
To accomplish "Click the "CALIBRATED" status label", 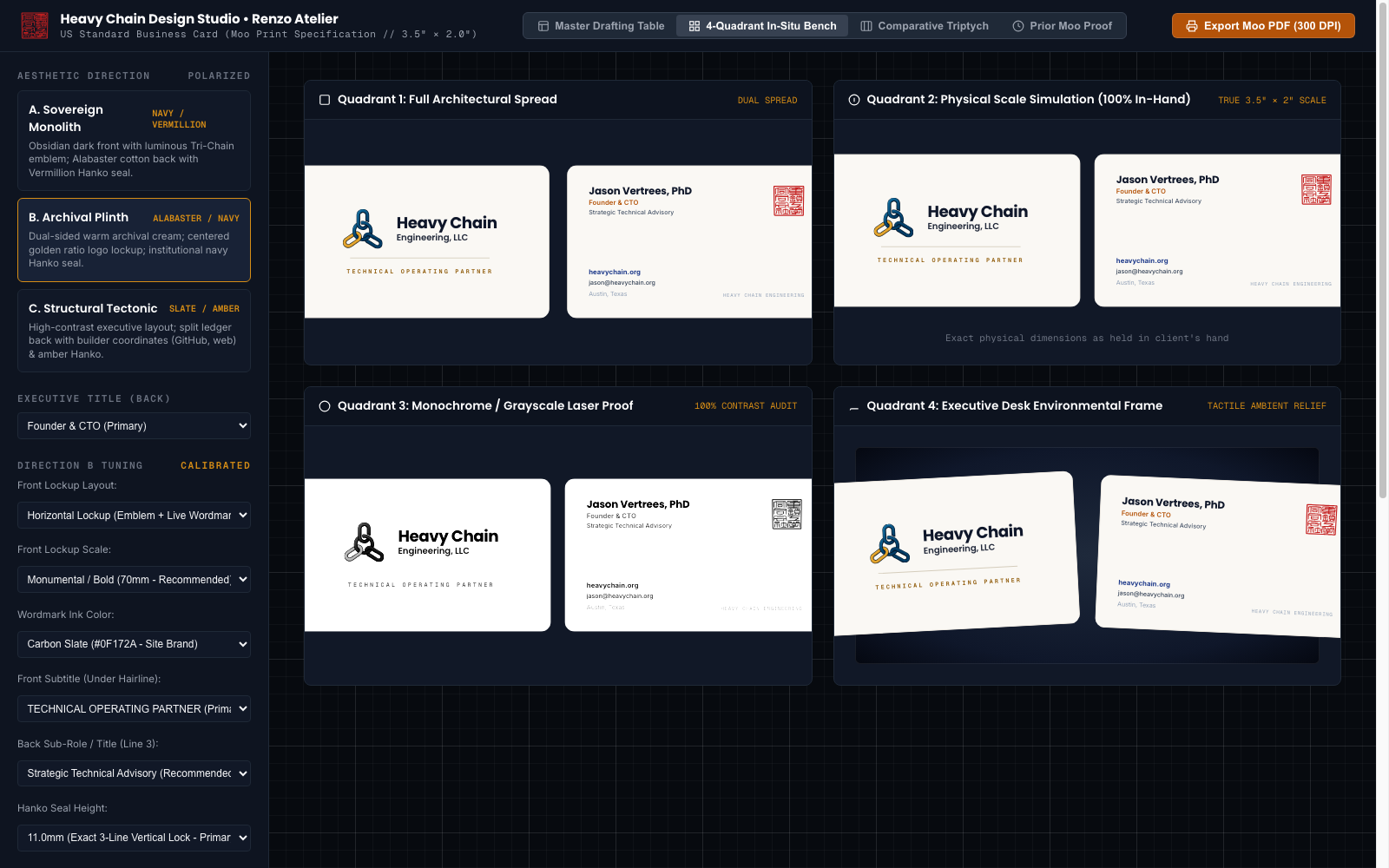I will coord(215,466).
